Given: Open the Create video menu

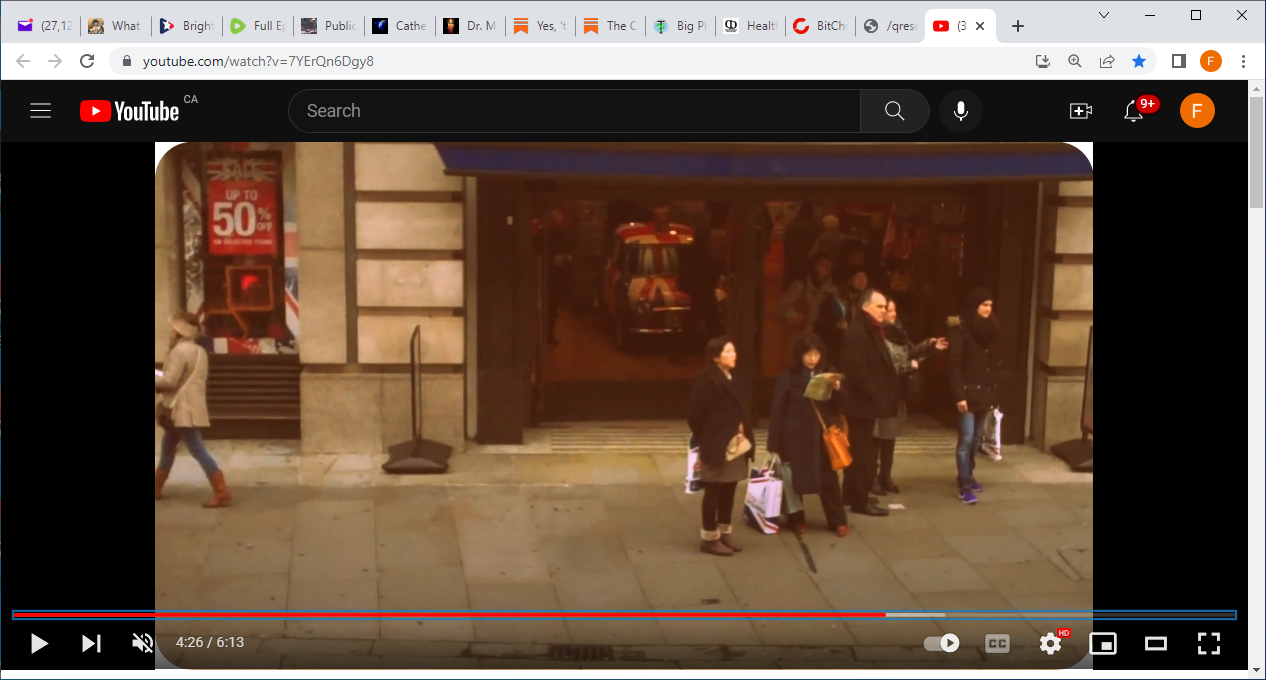Looking at the screenshot, I should point(1081,111).
